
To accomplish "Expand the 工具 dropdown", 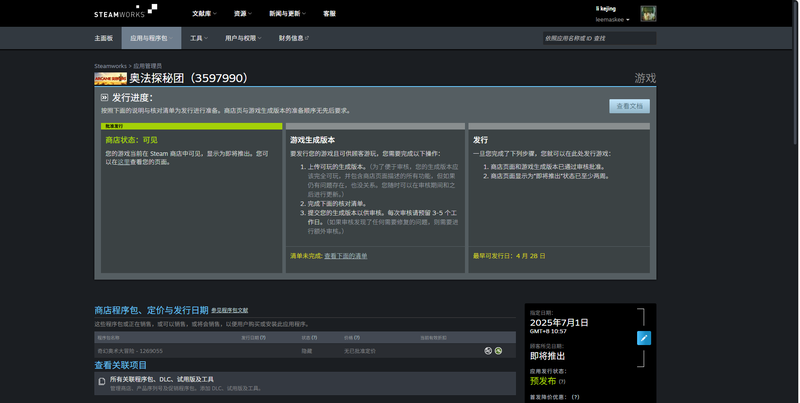I will coord(198,38).
